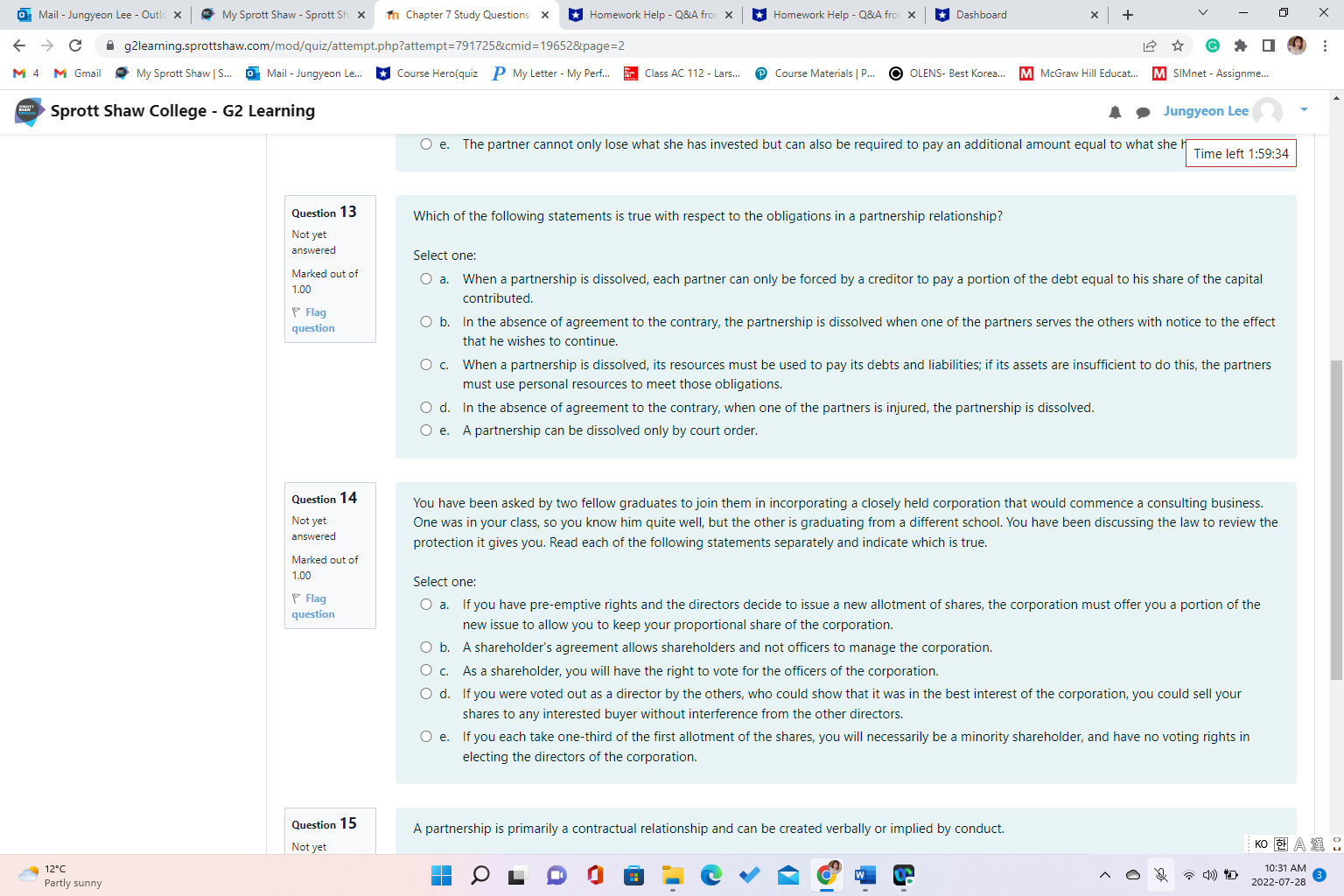1344x896 pixels.
Task: Open the messages speech bubble icon
Action: click(1143, 111)
